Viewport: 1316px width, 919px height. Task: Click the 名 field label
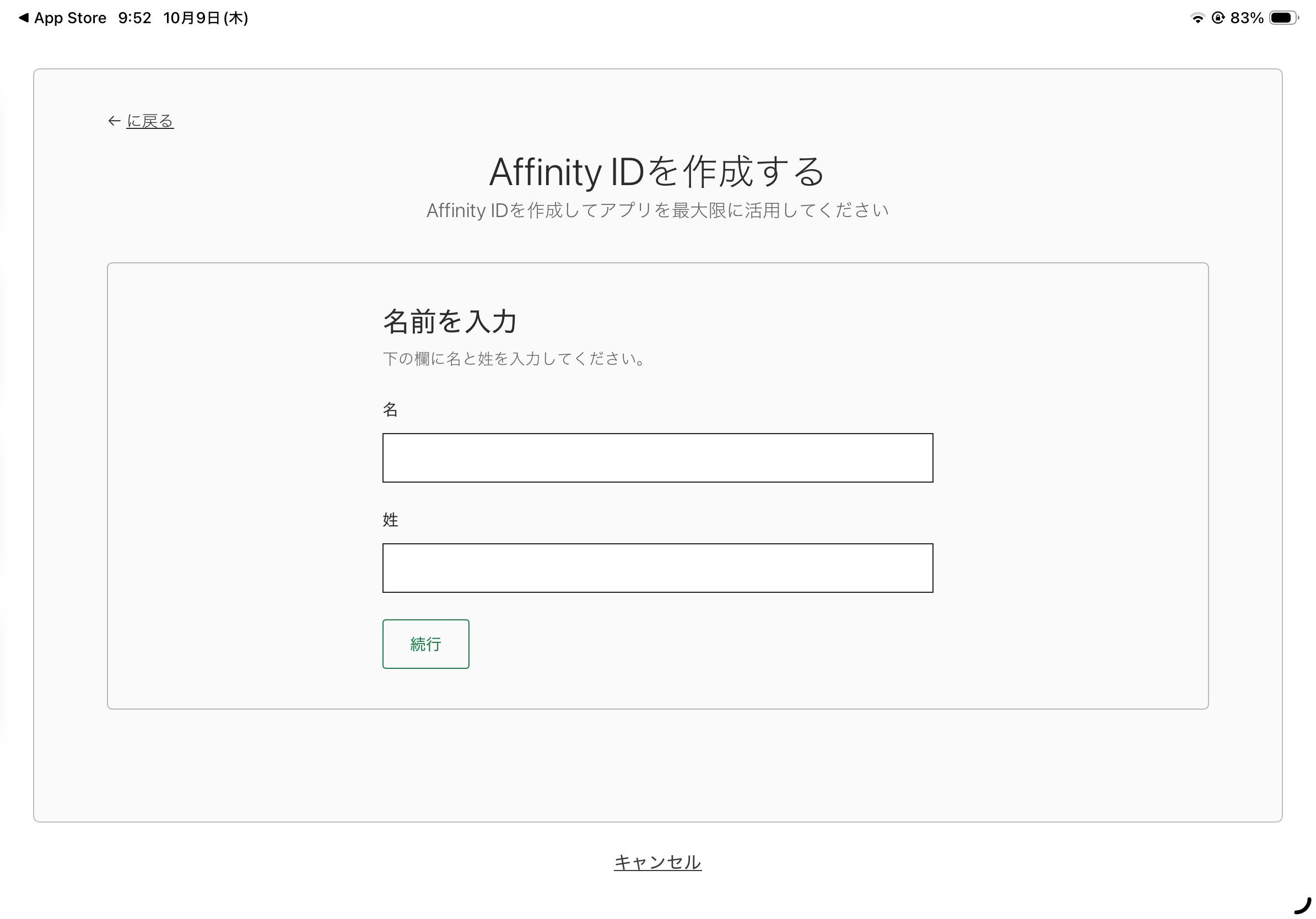[390, 410]
